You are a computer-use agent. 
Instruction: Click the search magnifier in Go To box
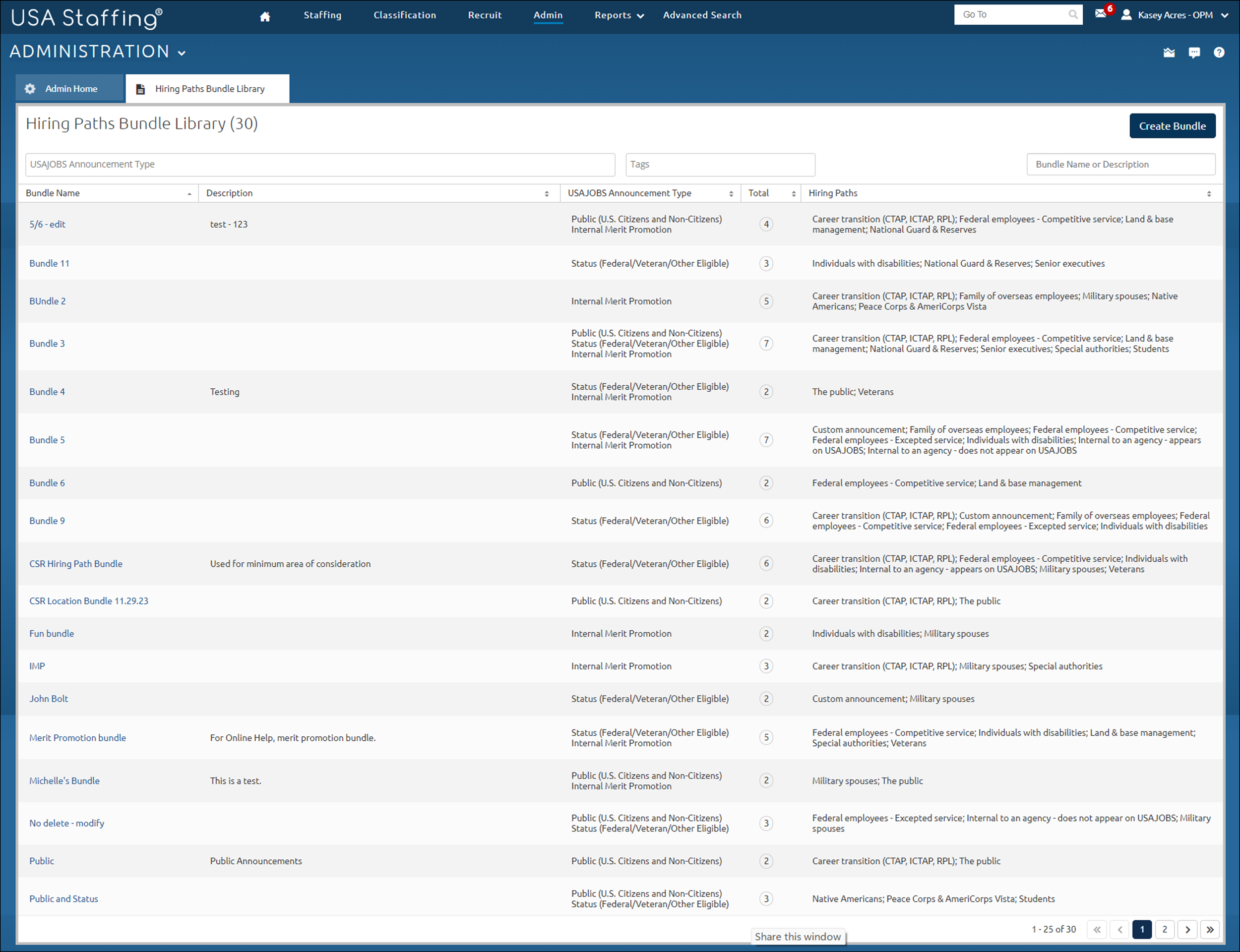pyautogui.click(x=1073, y=15)
